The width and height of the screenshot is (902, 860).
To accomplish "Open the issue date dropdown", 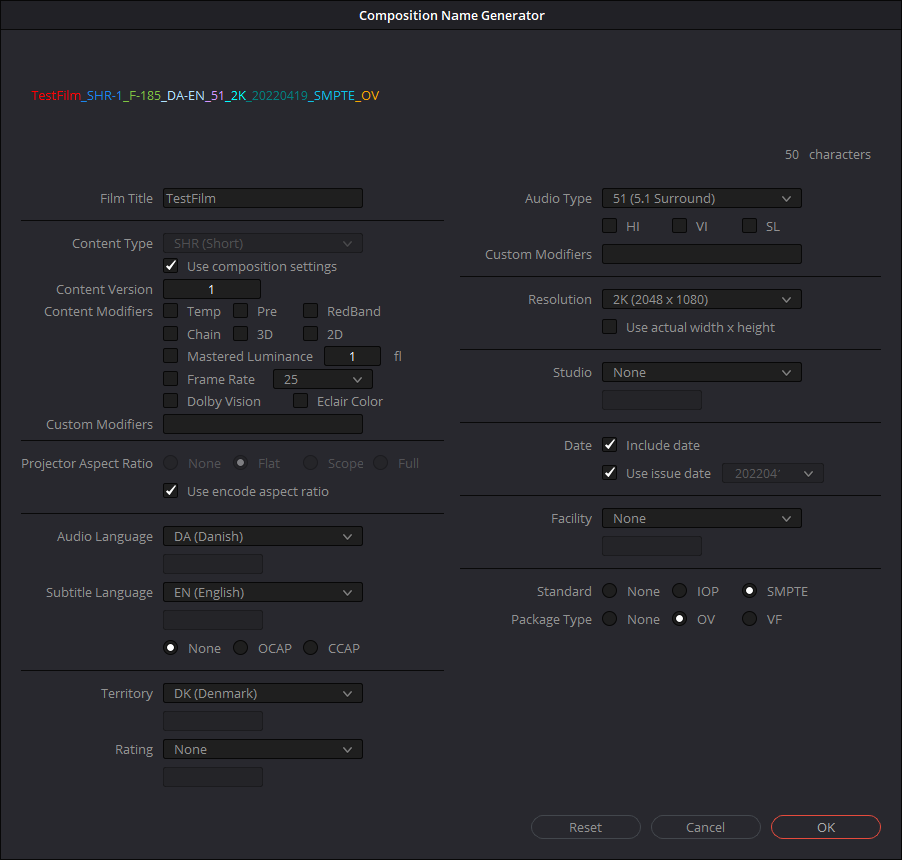I will (773, 473).
